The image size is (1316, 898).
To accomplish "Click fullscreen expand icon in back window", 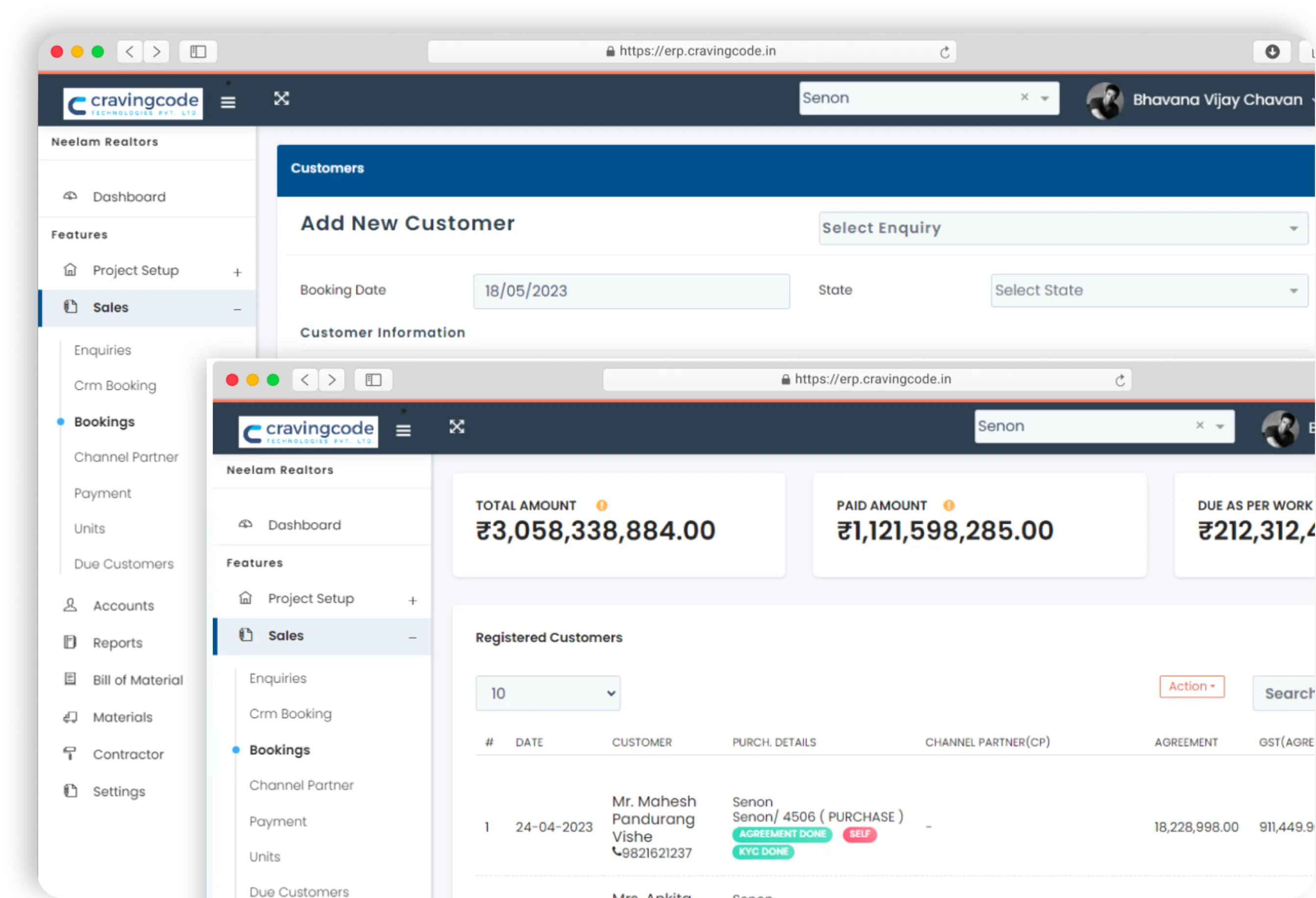I will (x=281, y=99).
